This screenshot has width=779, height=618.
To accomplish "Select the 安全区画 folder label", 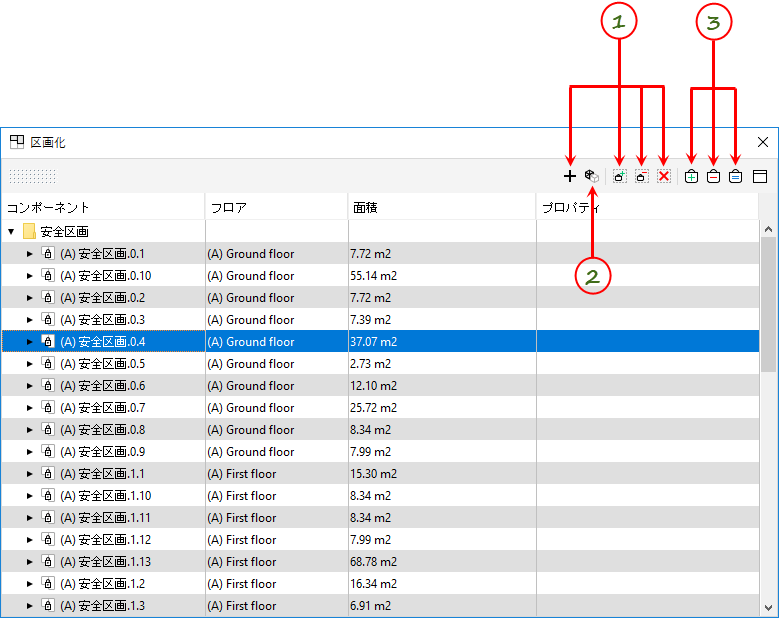I will [65, 232].
